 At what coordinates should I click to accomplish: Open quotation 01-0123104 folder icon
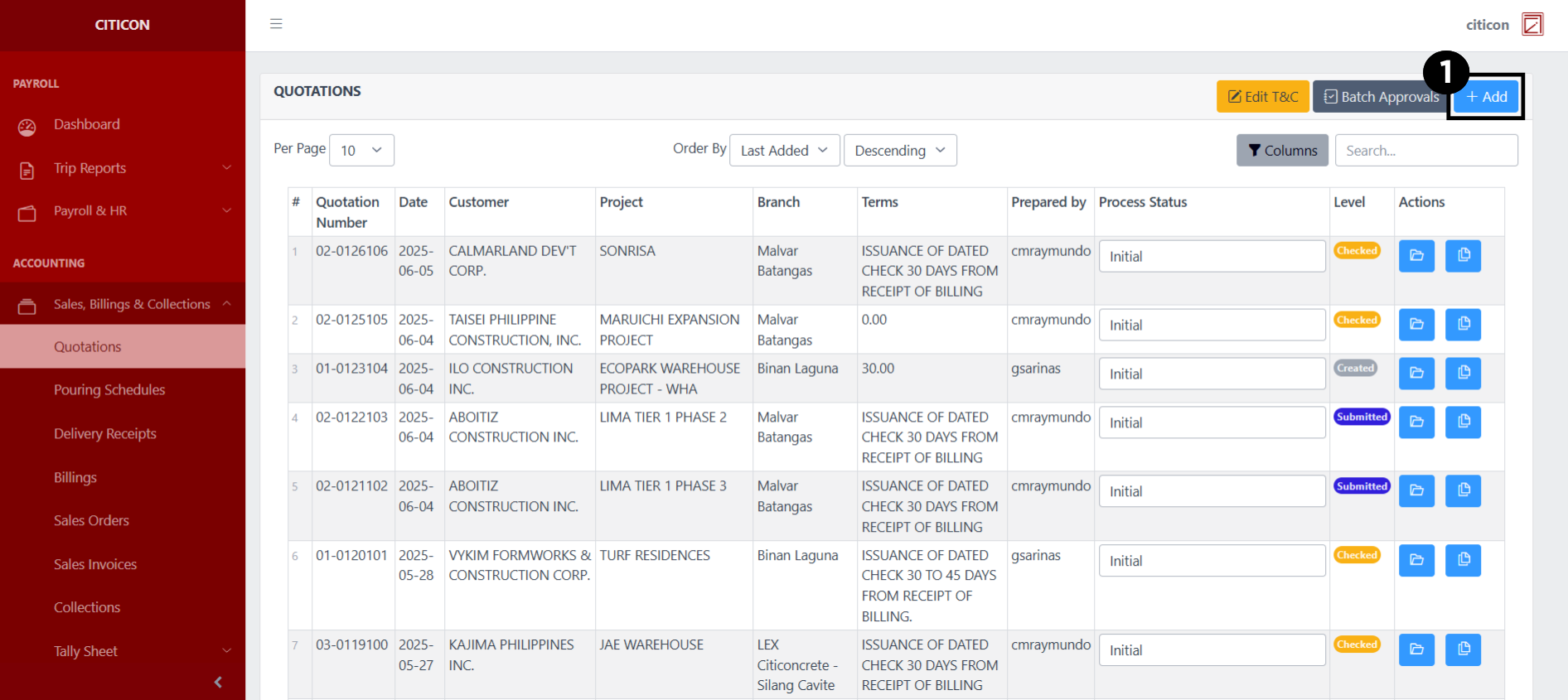[x=1416, y=374]
